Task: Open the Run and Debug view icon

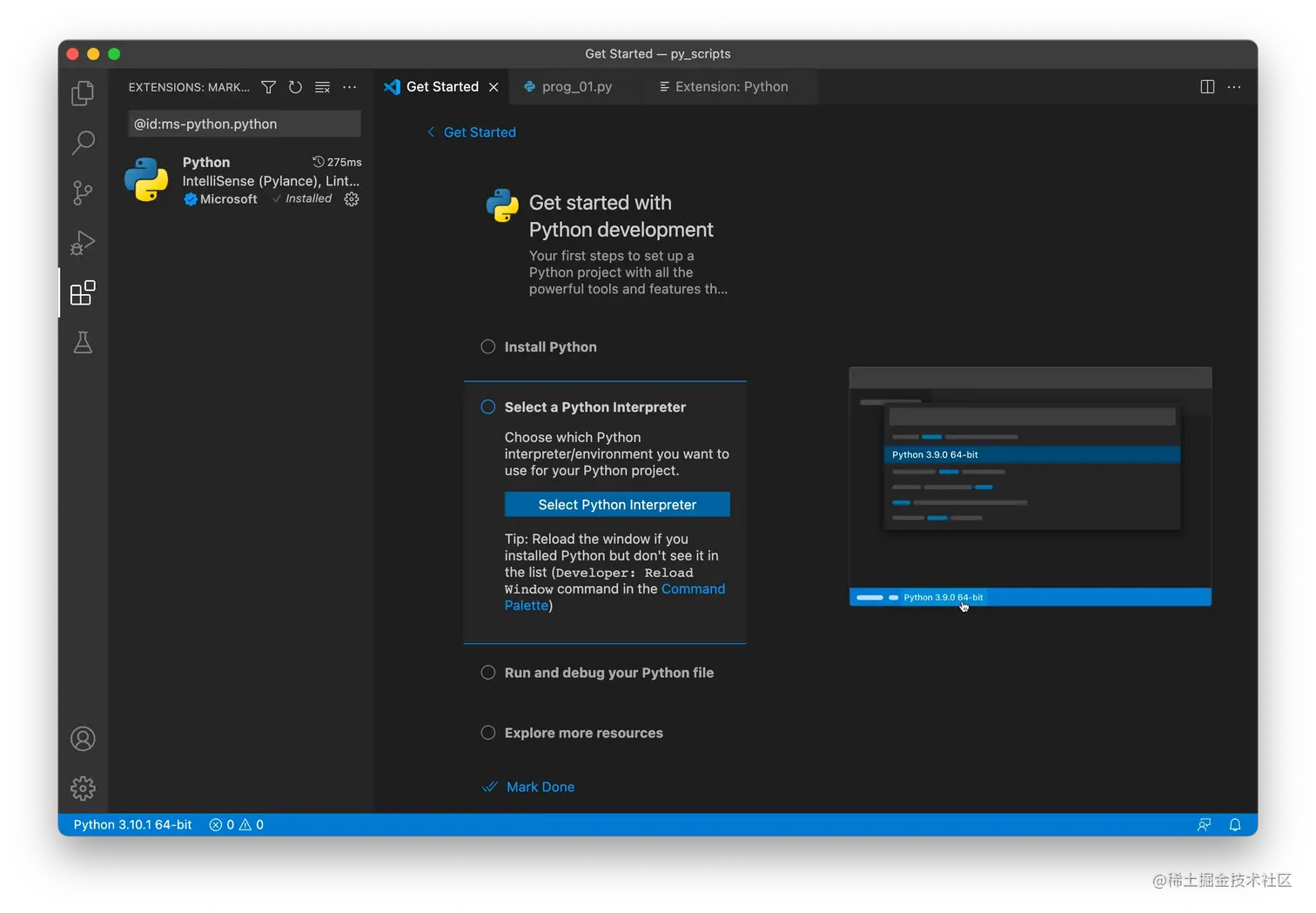Action: point(83,243)
